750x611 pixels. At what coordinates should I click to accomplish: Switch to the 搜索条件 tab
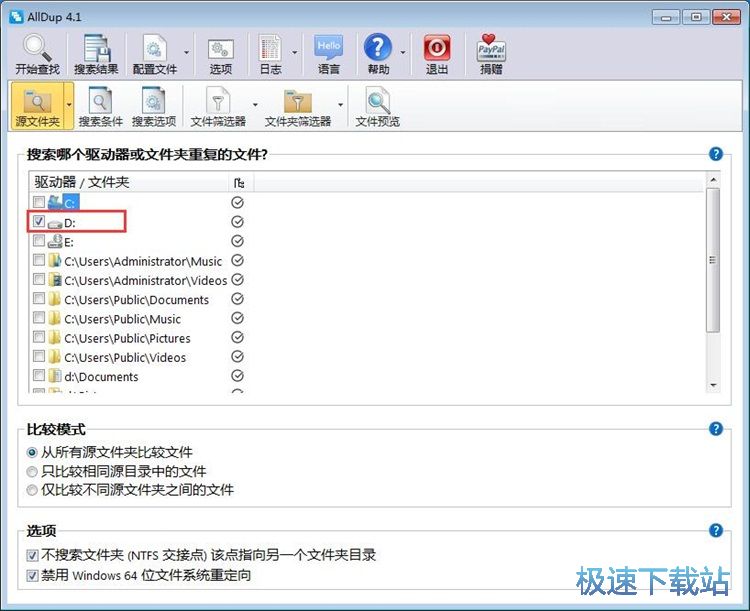(100, 107)
